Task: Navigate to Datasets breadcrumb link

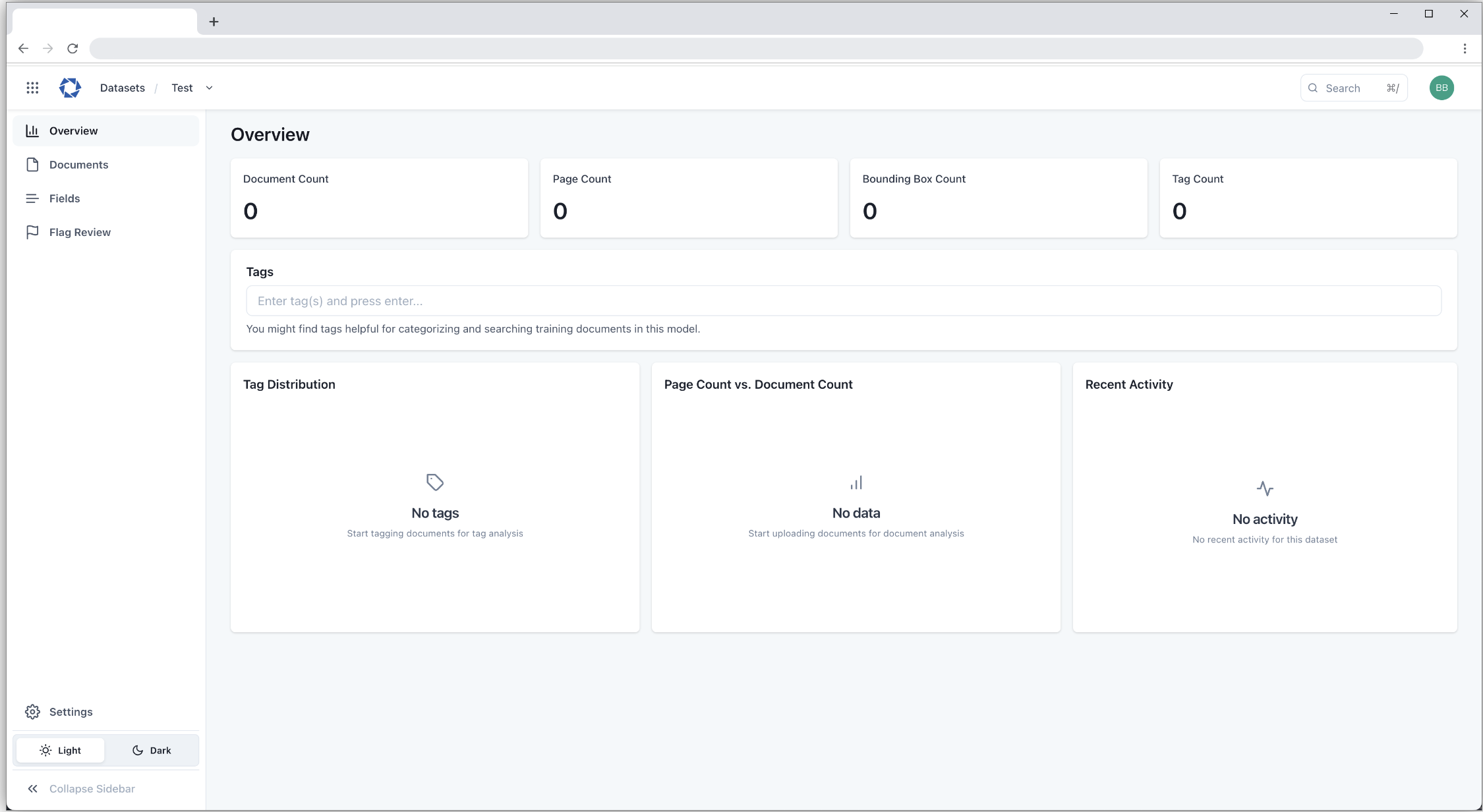Action: (122, 87)
